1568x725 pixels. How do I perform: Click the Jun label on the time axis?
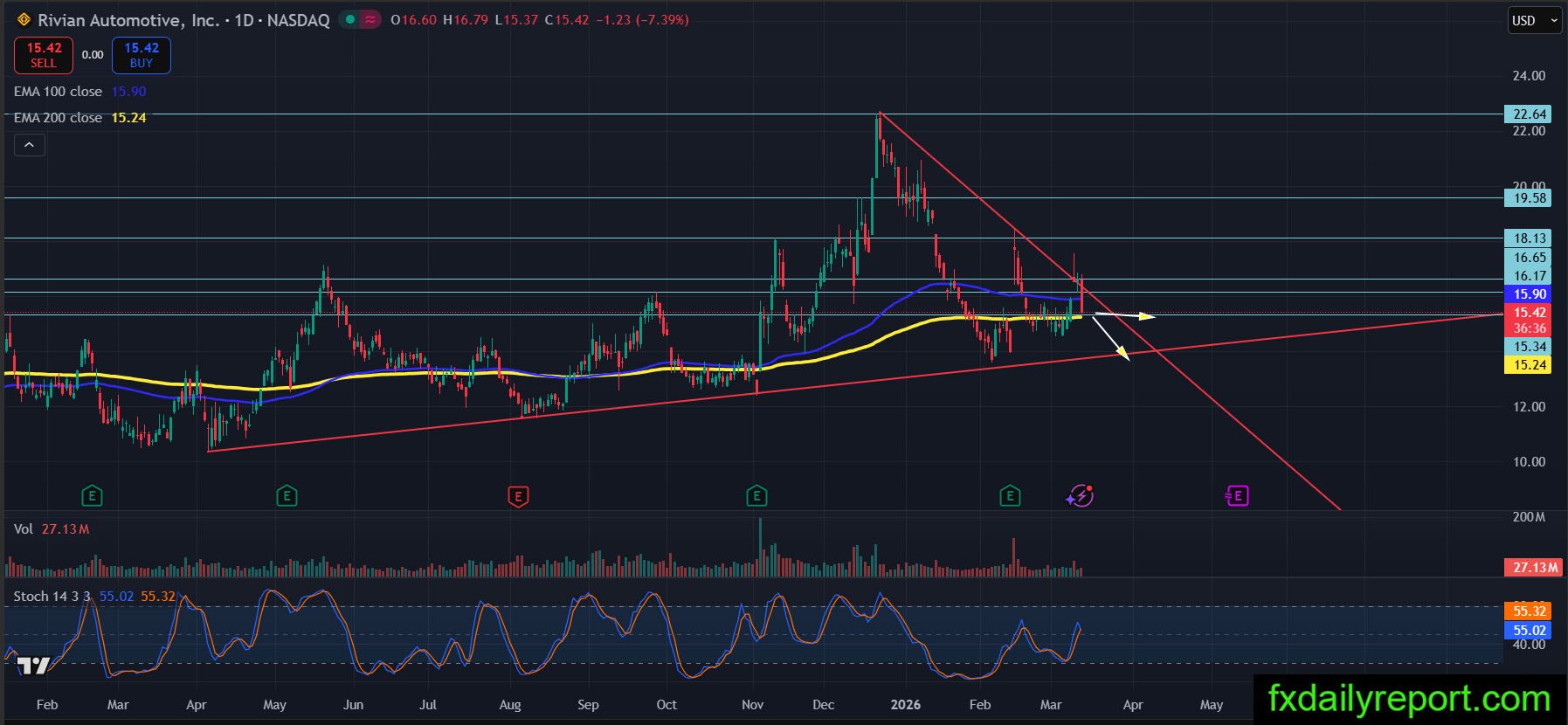353,705
